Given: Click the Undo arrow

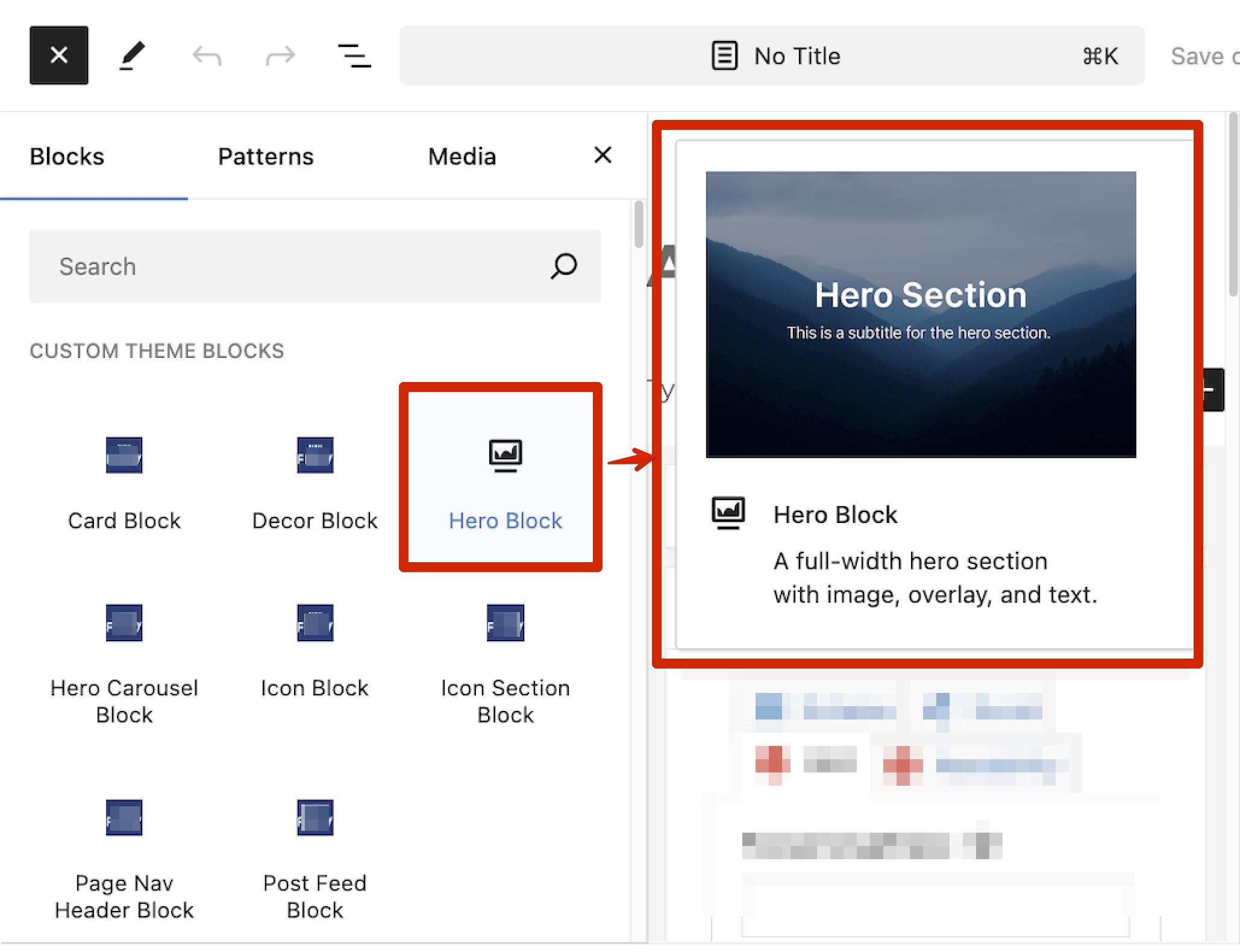Looking at the screenshot, I should 207,56.
